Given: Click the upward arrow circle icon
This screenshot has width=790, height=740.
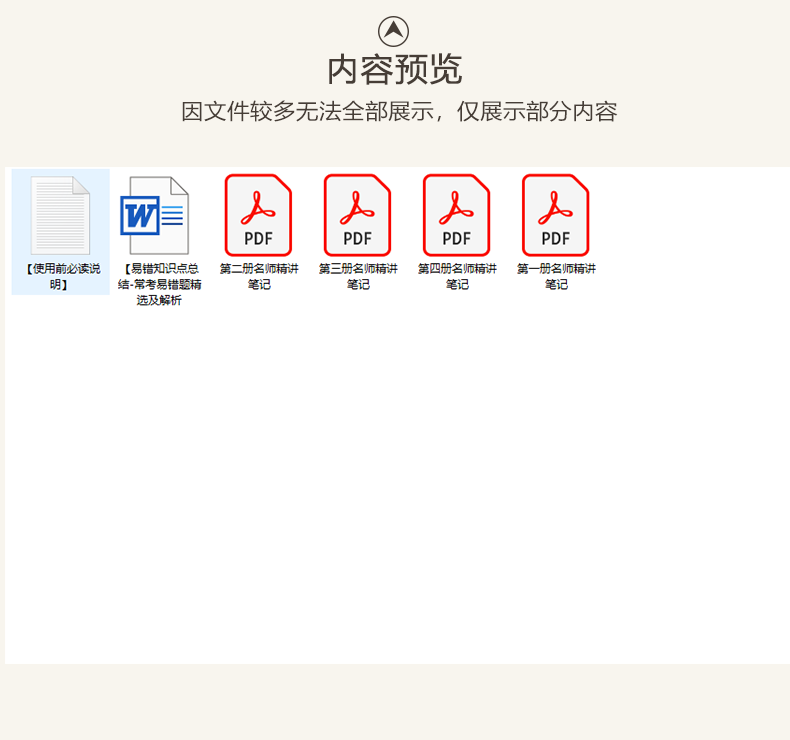Looking at the screenshot, I should pyautogui.click(x=393, y=31).
